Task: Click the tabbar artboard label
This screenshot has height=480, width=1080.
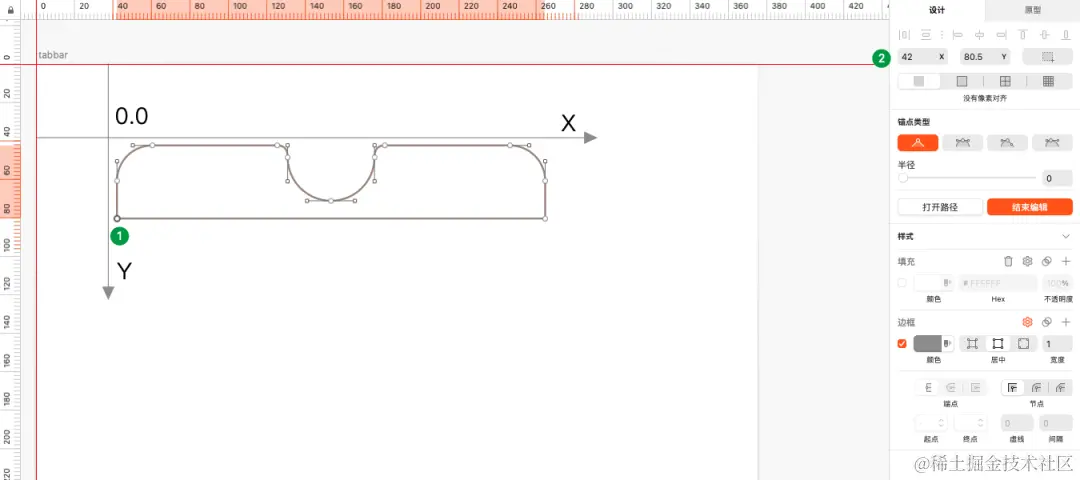Action: 53,54
